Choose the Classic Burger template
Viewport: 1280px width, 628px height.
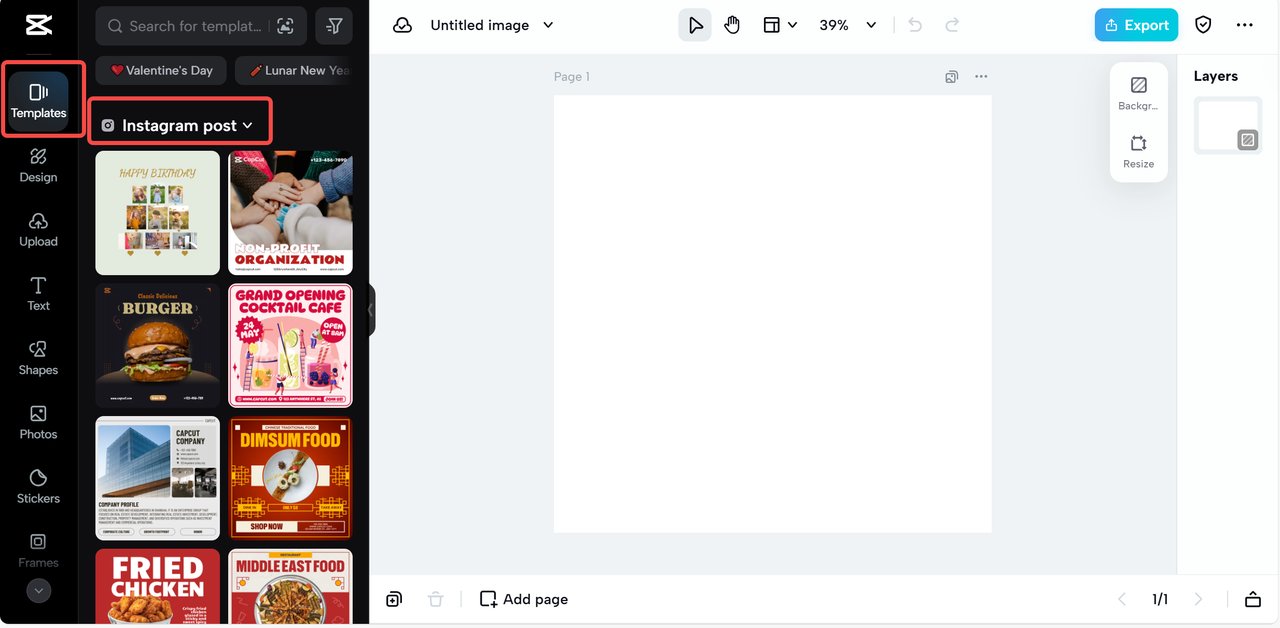coord(157,345)
